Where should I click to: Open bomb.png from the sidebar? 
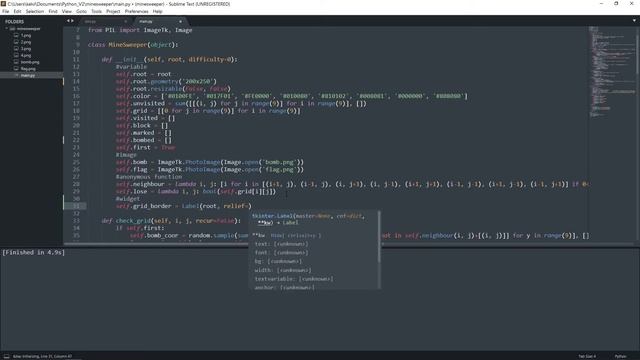[30, 62]
